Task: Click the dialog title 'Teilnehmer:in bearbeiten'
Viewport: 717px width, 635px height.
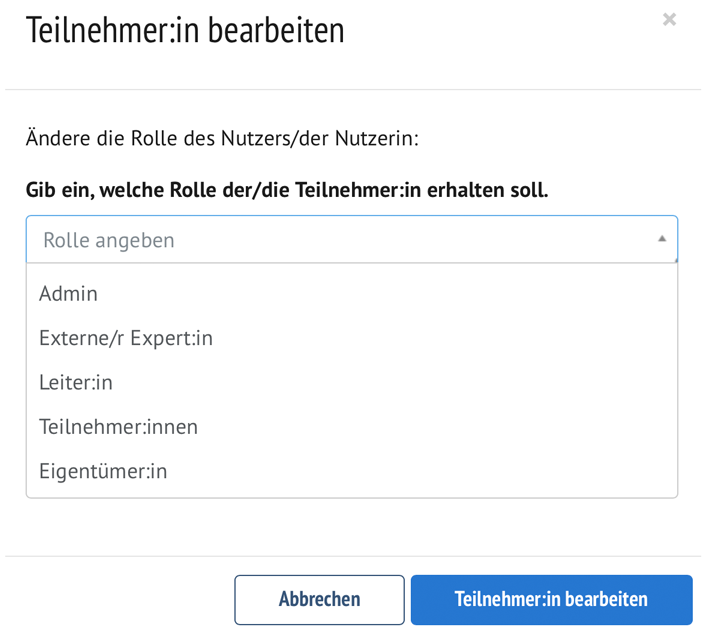Action: pyautogui.click(x=185, y=30)
